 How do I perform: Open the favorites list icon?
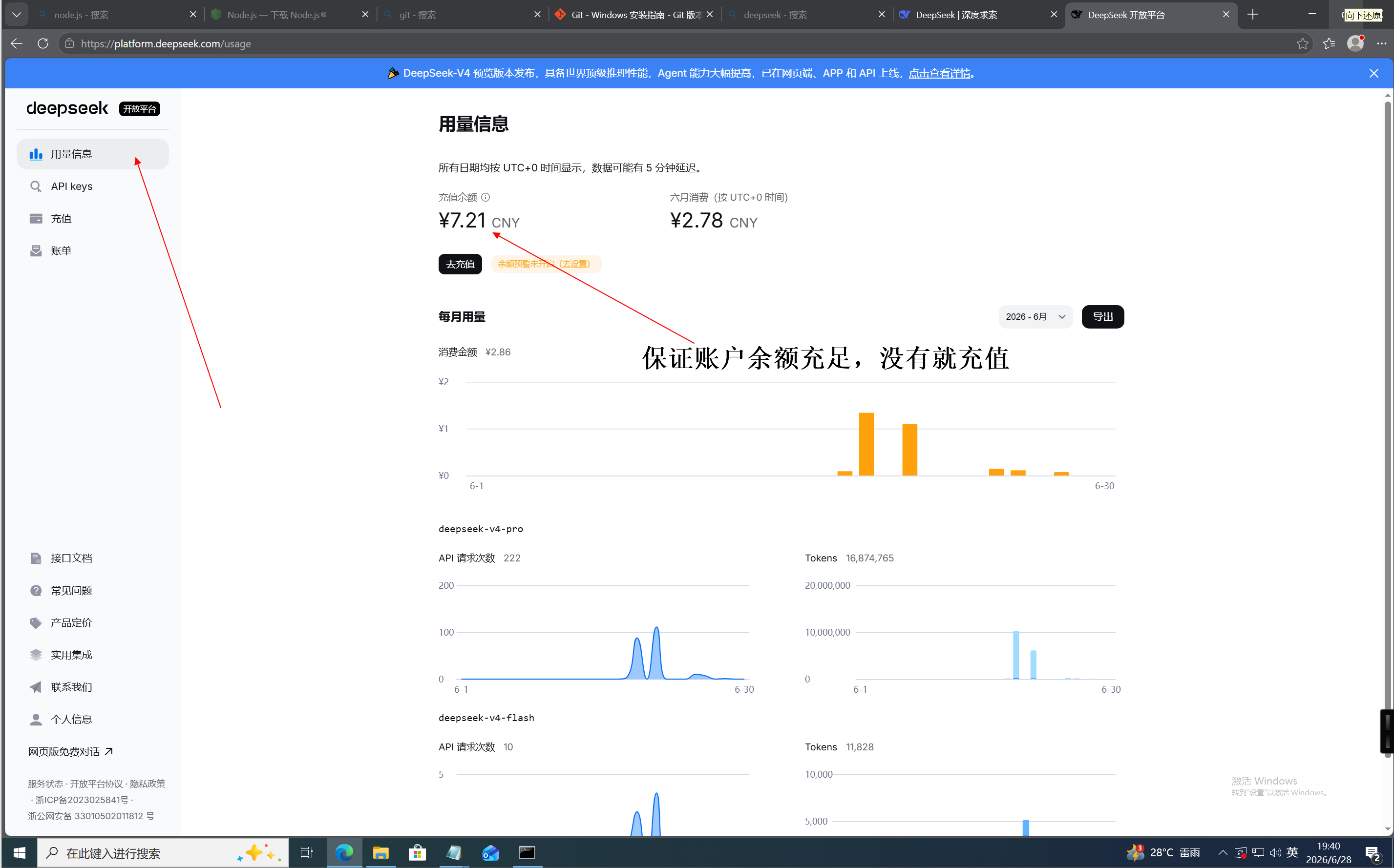pyautogui.click(x=1329, y=43)
